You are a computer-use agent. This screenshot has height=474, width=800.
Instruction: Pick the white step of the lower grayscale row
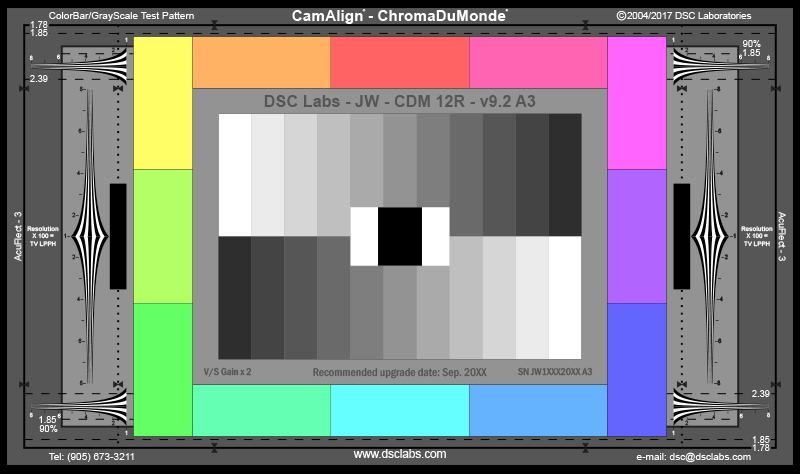click(x=565, y=297)
